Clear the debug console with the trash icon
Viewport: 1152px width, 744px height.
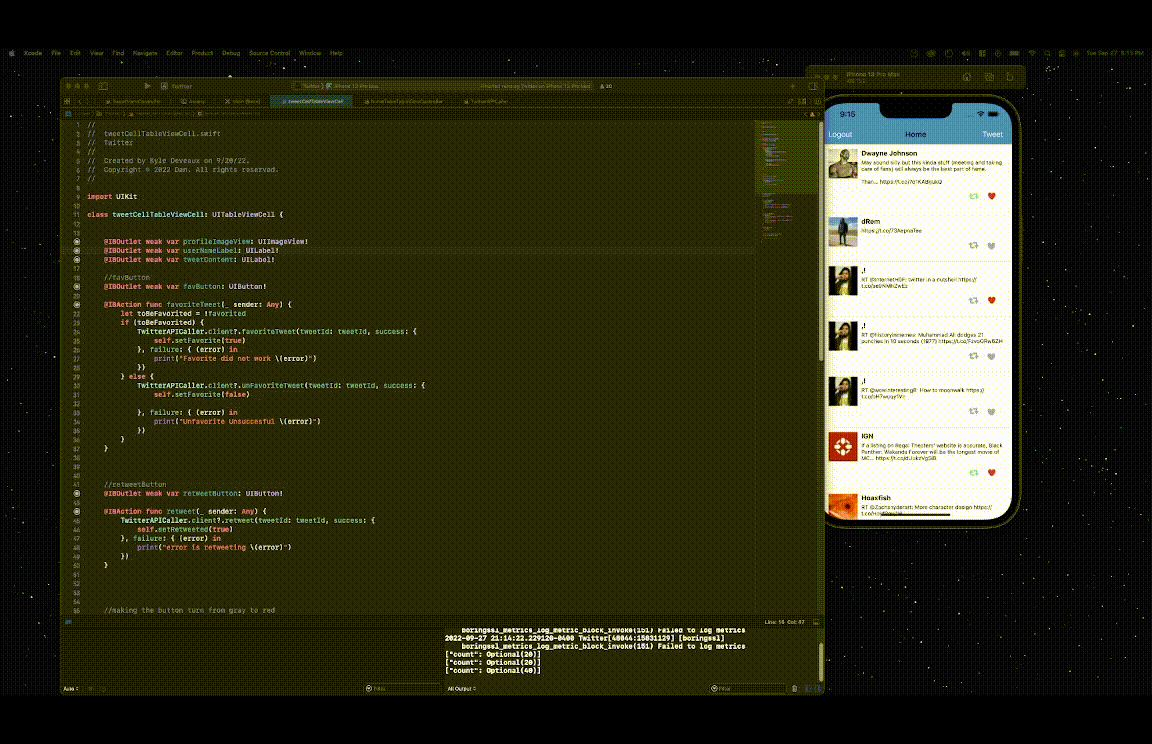[794, 688]
